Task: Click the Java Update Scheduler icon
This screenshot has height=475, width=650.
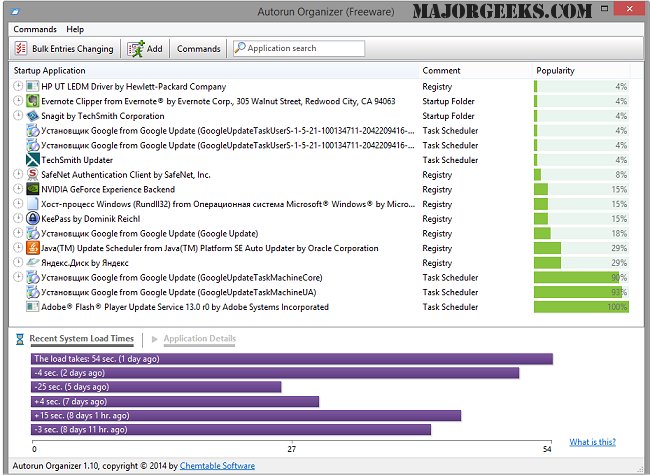Action: [x=32, y=248]
